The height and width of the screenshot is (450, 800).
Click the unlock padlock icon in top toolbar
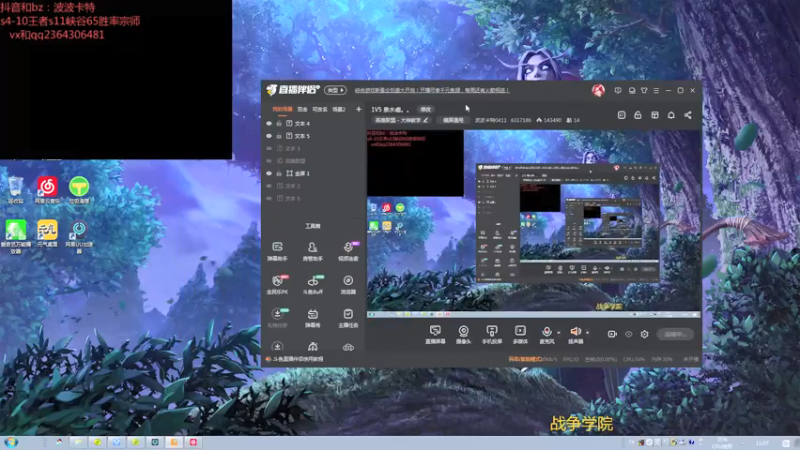[x=638, y=115]
